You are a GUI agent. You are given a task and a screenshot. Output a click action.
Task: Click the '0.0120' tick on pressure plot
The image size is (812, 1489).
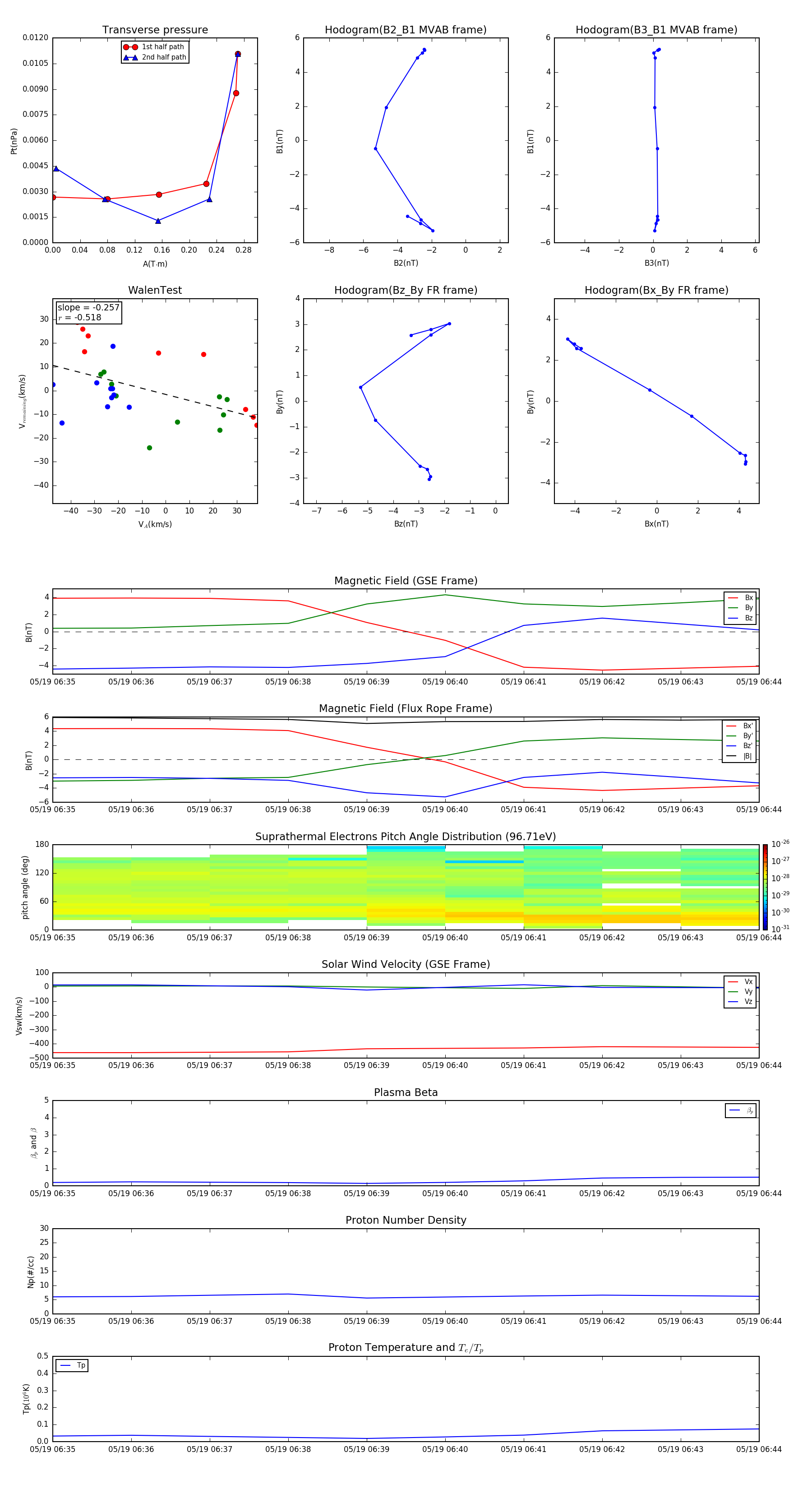[x=35, y=37]
